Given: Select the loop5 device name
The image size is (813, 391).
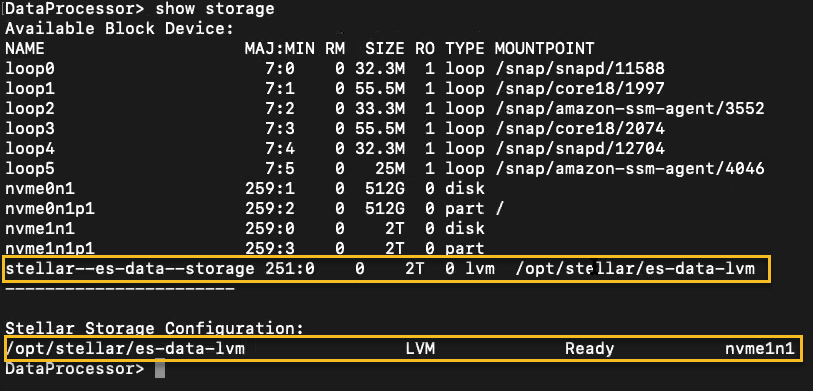Looking at the screenshot, I should tap(30, 169).
